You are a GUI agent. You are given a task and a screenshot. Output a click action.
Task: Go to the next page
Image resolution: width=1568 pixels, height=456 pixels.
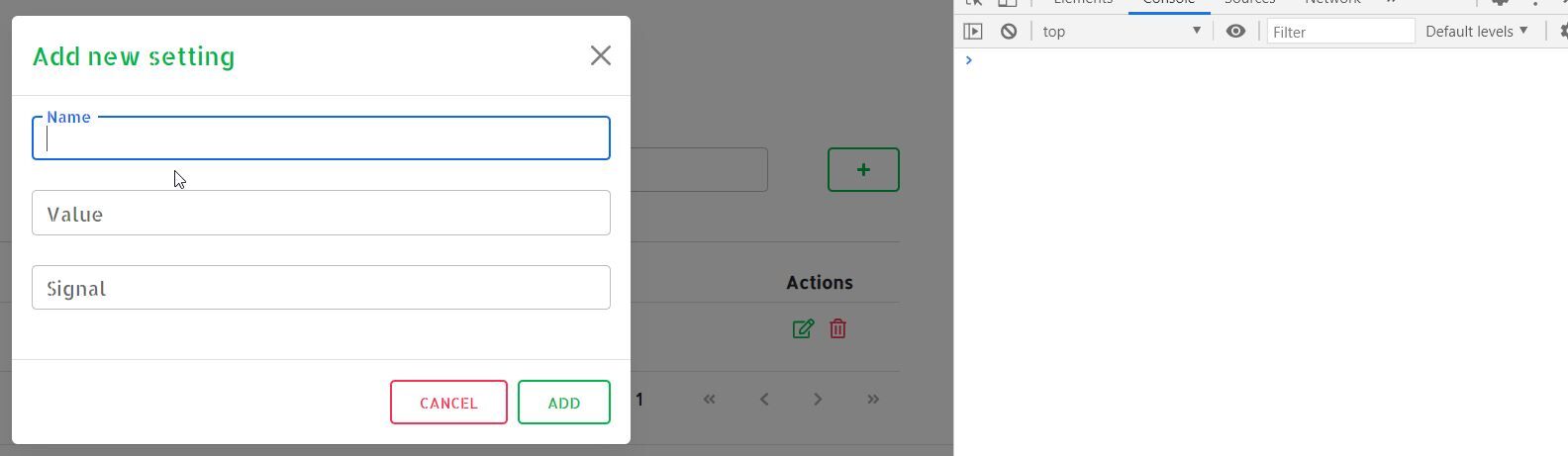point(818,400)
